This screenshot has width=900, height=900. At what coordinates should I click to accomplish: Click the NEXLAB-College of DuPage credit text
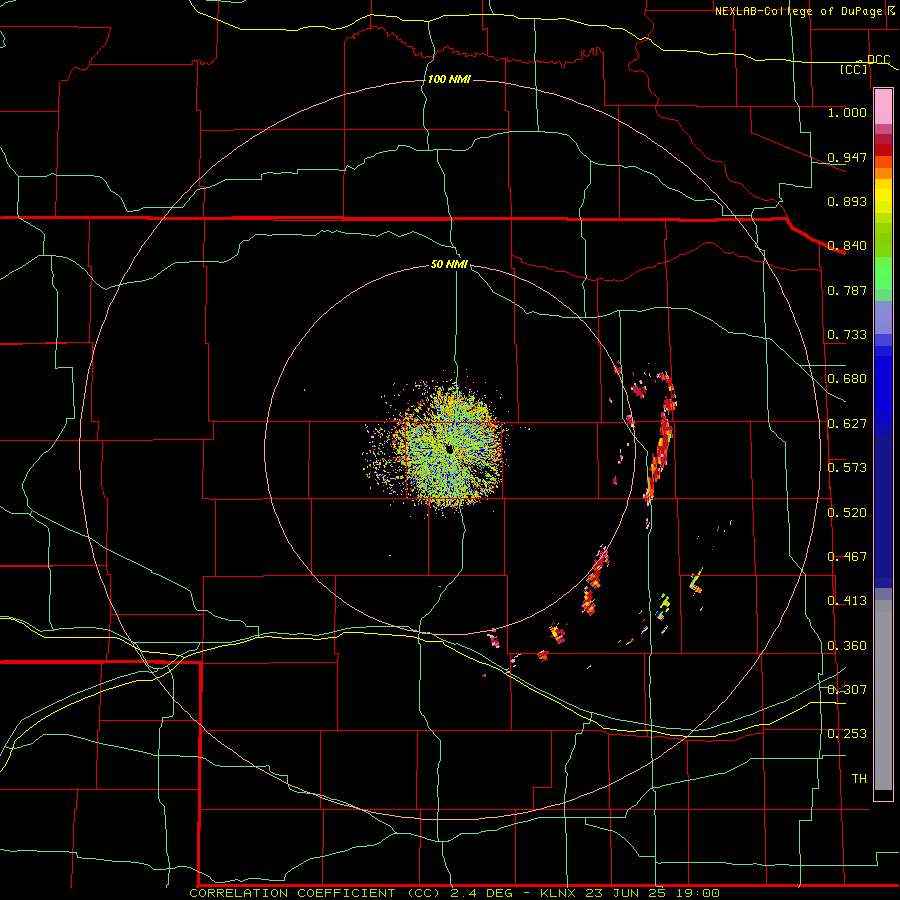(798, 11)
